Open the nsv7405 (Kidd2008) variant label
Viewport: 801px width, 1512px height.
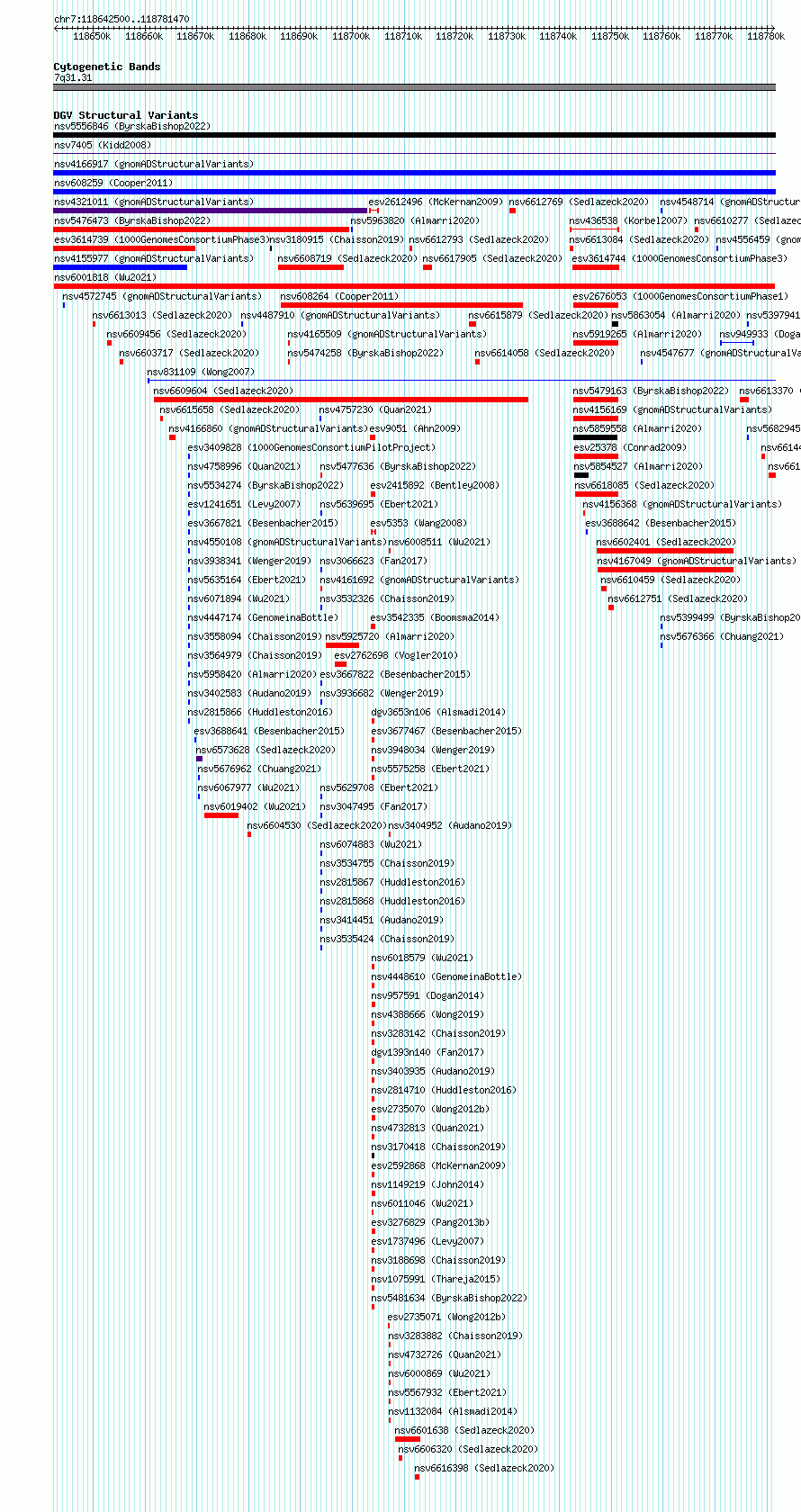click(102, 145)
